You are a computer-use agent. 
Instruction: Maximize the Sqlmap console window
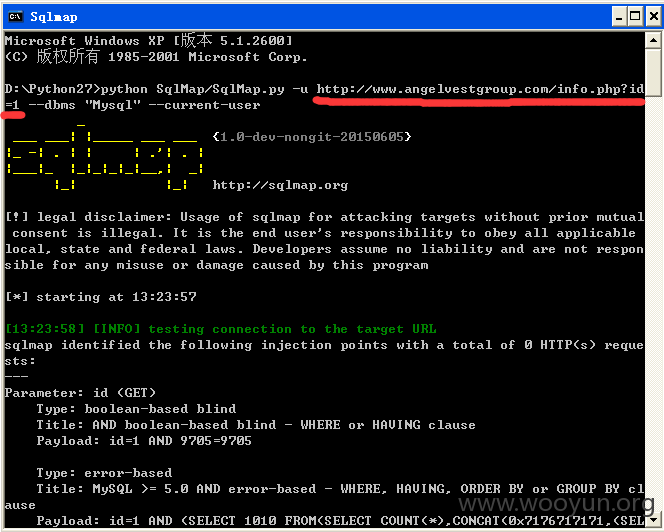coord(635,17)
